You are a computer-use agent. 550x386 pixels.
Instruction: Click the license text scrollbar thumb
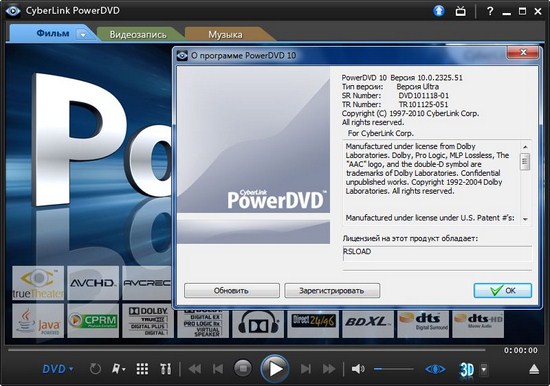tap(525, 161)
